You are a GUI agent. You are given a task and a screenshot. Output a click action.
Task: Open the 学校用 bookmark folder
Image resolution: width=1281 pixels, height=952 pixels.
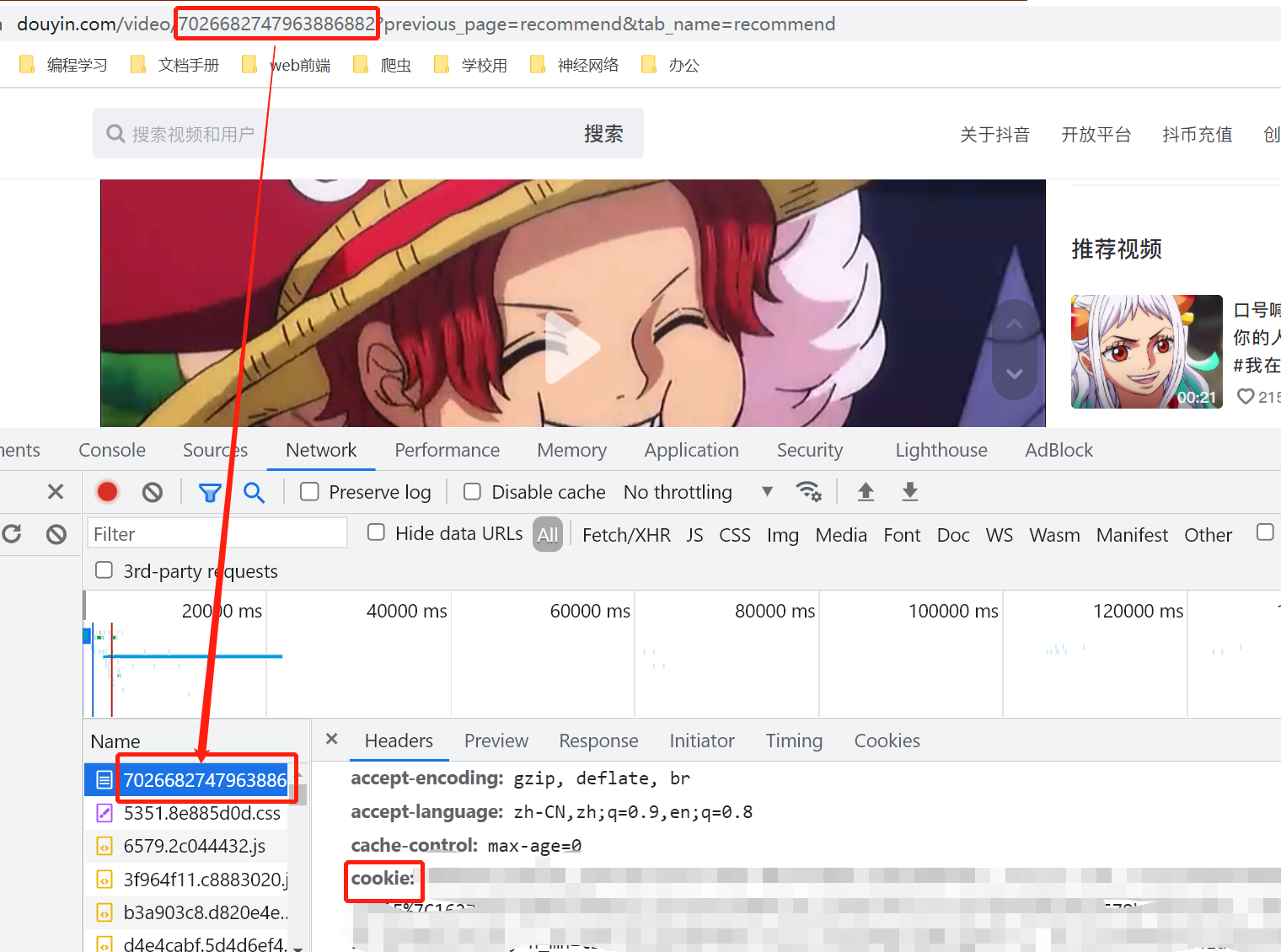tap(470, 65)
